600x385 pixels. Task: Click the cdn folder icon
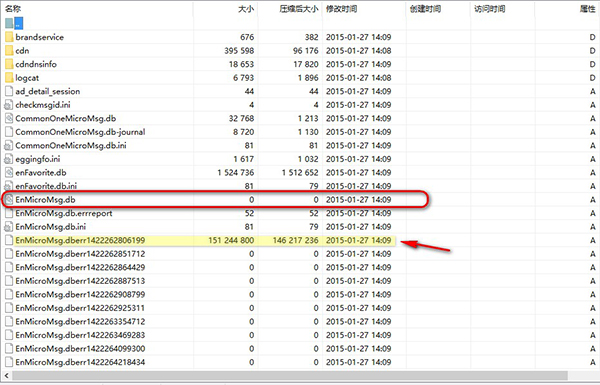(9, 51)
